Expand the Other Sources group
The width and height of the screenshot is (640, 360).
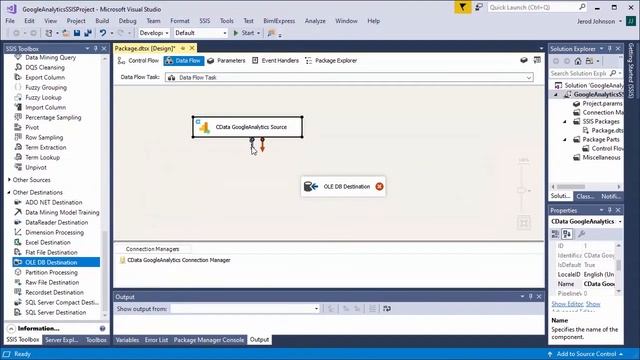[9, 180]
